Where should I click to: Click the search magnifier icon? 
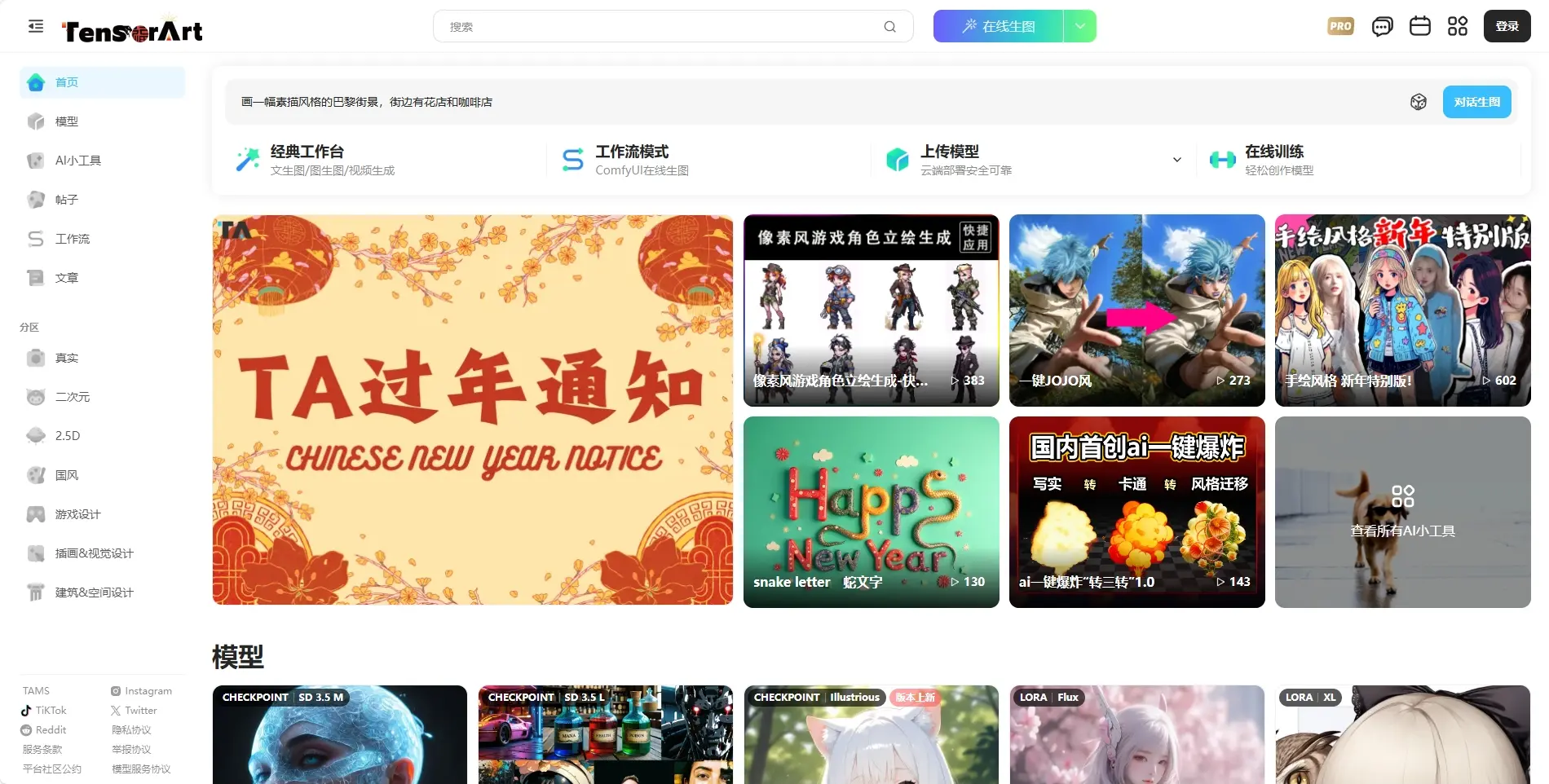(x=889, y=27)
